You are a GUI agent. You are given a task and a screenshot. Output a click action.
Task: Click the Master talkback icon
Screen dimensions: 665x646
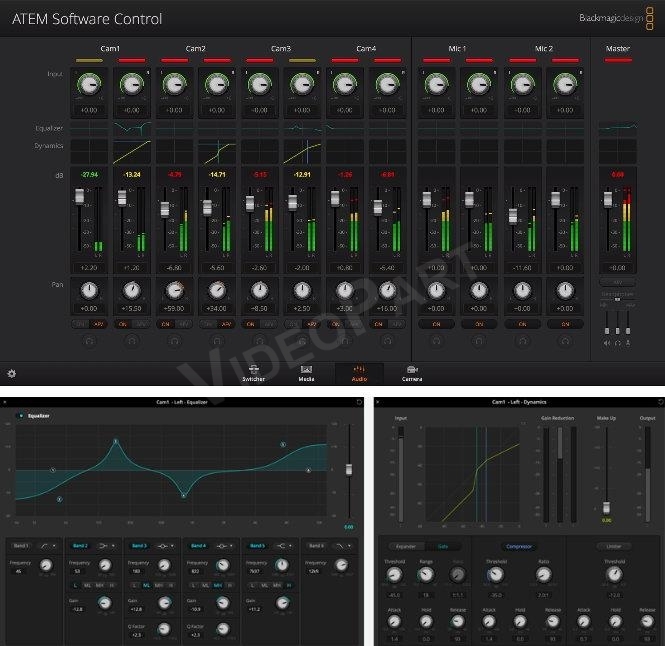628,343
